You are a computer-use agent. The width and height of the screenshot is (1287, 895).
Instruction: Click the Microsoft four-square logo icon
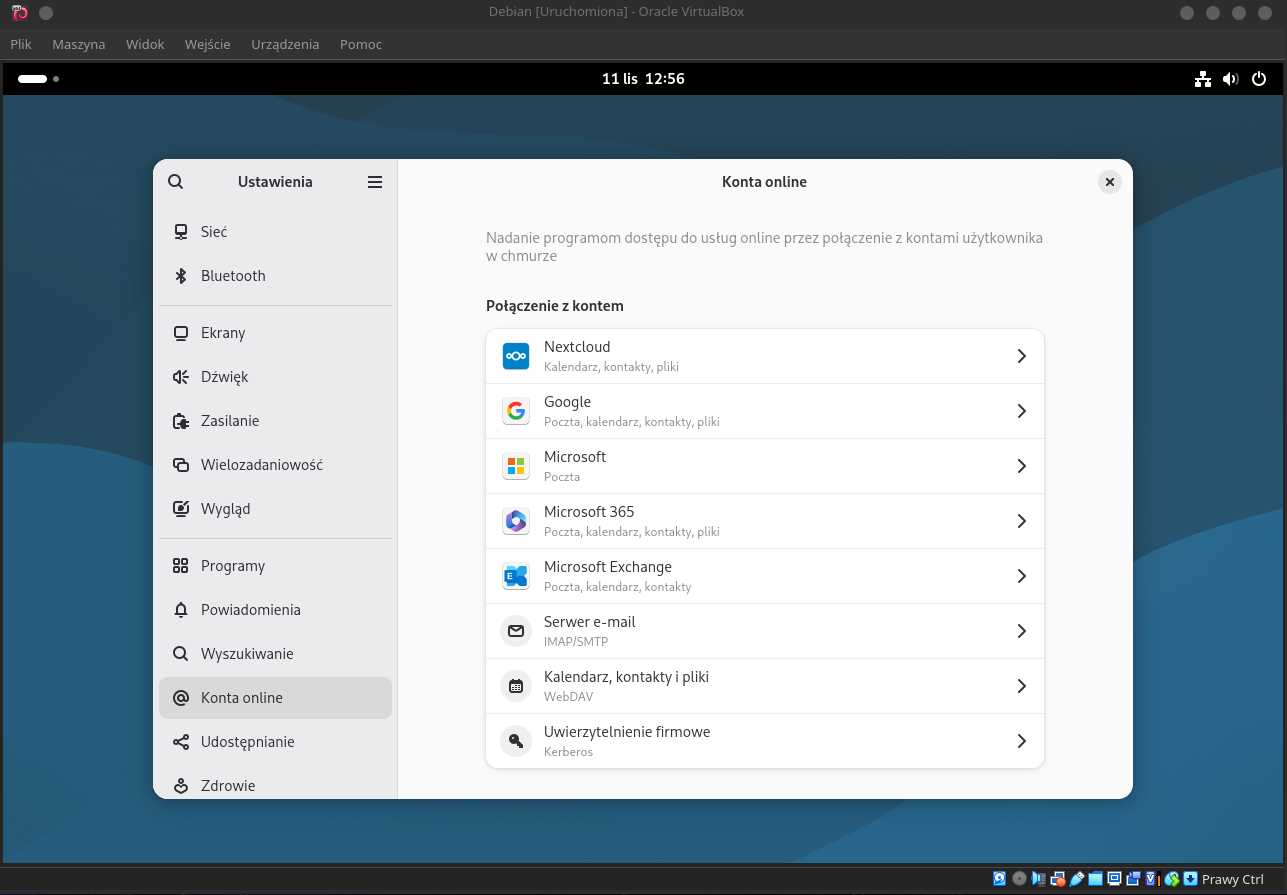tap(516, 466)
